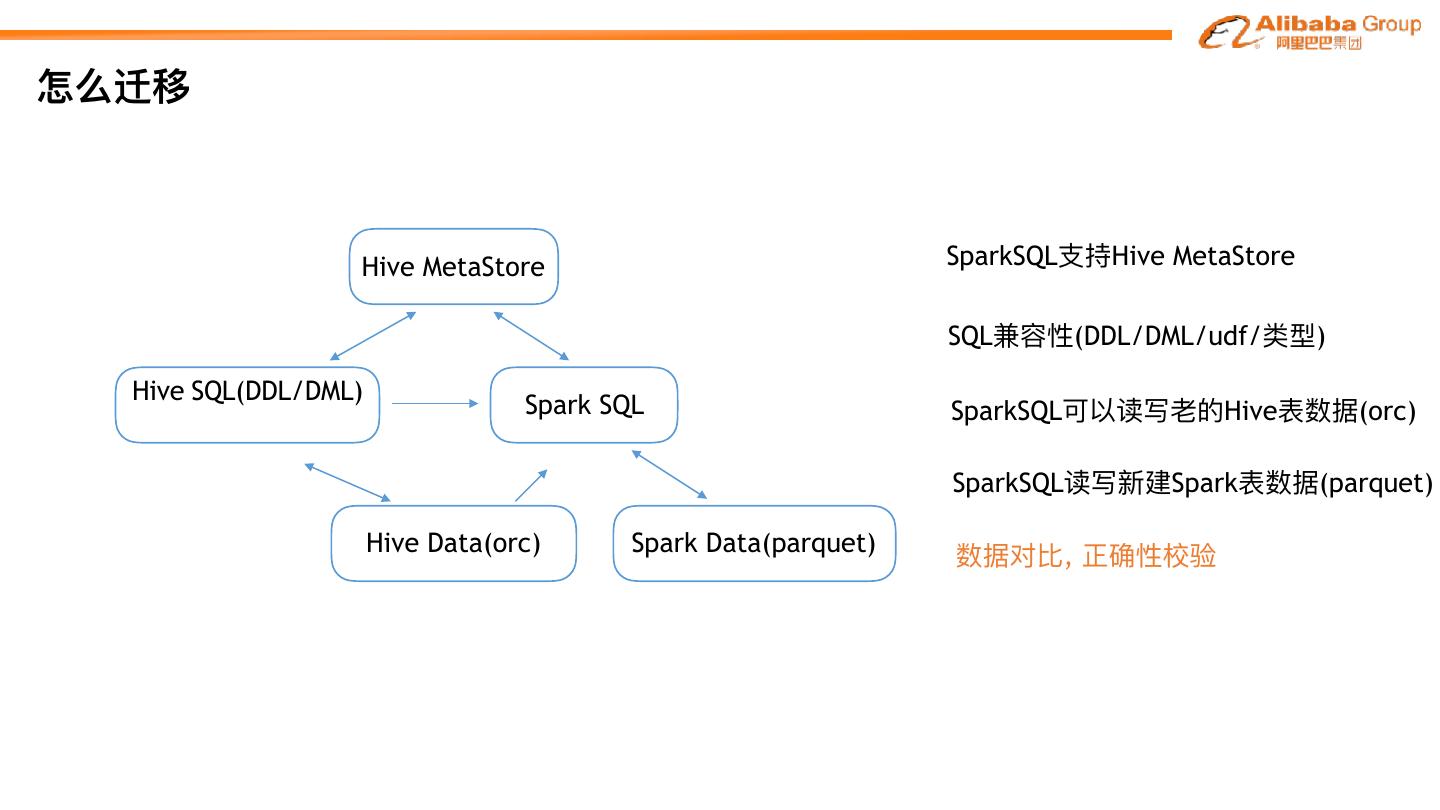Click the Spark SQL box
This screenshot has height=810, width=1440.
coord(584,405)
